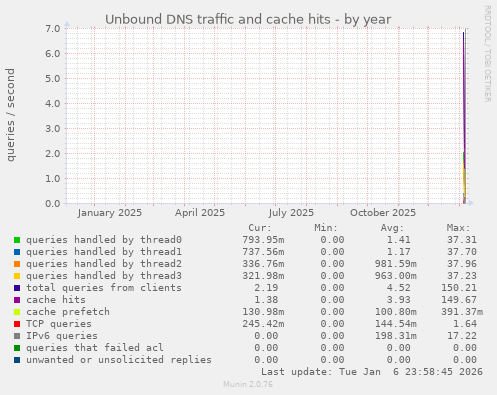Image resolution: width=497 pixels, height=395 pixels.
Task: Click the cache hits max value 149.67
Action: pos(459,300)
